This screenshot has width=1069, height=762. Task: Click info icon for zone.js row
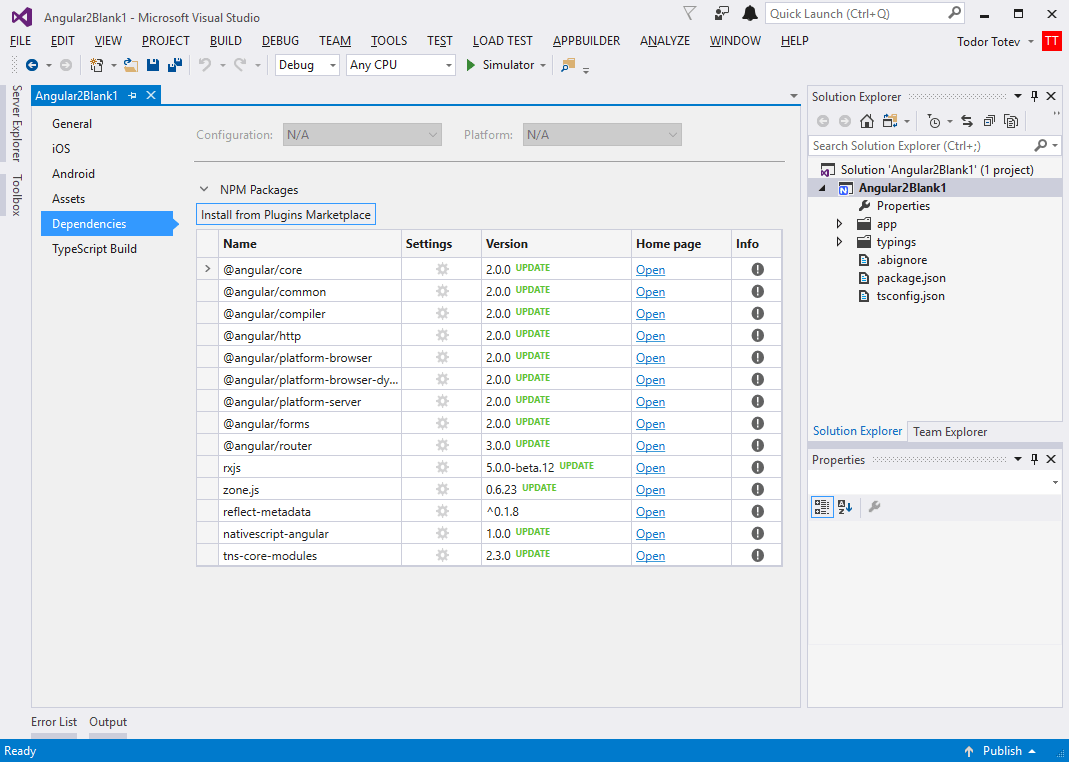pyautogui.click(x=757, y=489)
